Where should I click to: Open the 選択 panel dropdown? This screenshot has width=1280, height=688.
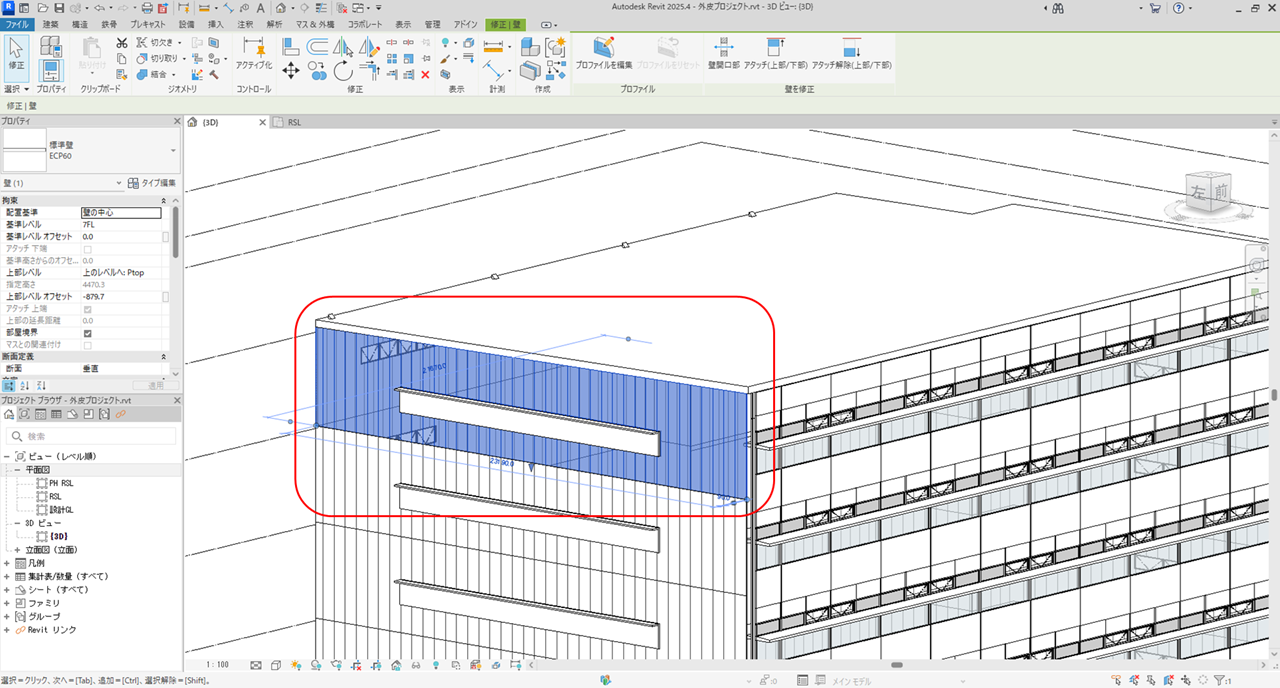(17, 89)
